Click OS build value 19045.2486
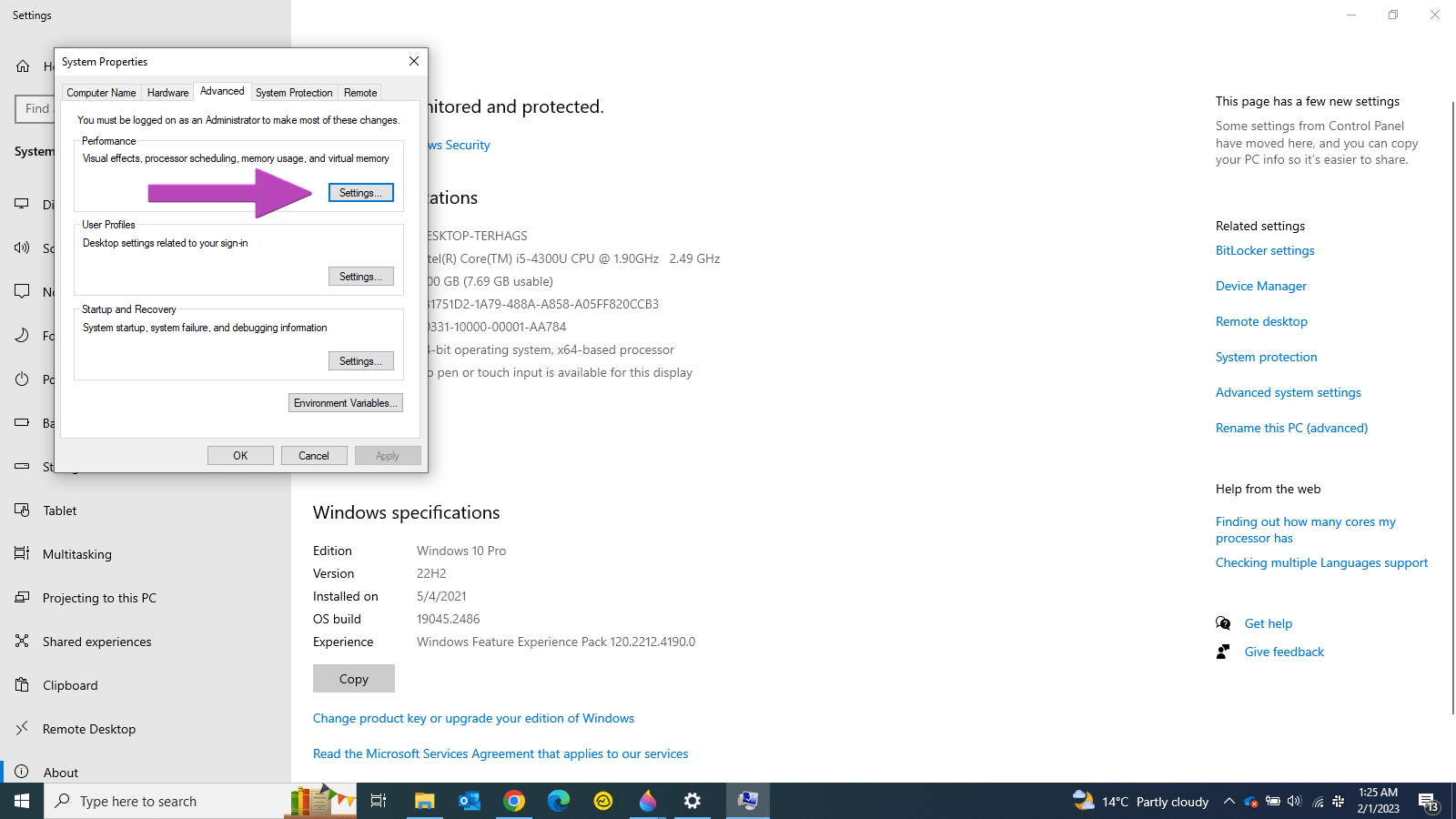The image size is (1456, 819). pos(448,619)
